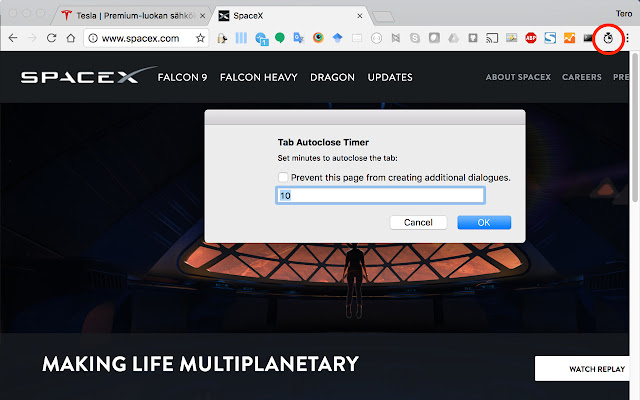Image resolution: width=640 pixels, height=400 pixels.
Task: Click the black rectangle extension icon
Action: click(588, 38)
